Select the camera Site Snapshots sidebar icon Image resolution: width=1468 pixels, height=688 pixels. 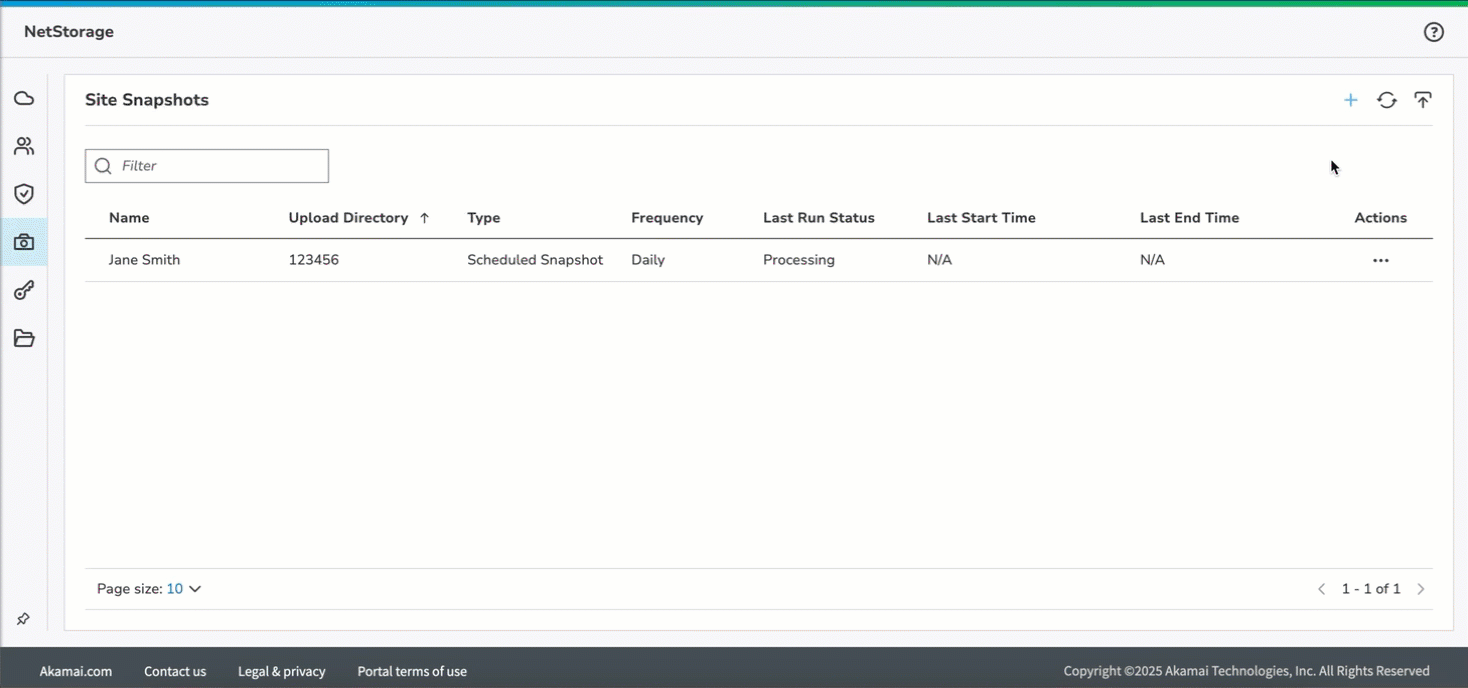tap(24, 242)
